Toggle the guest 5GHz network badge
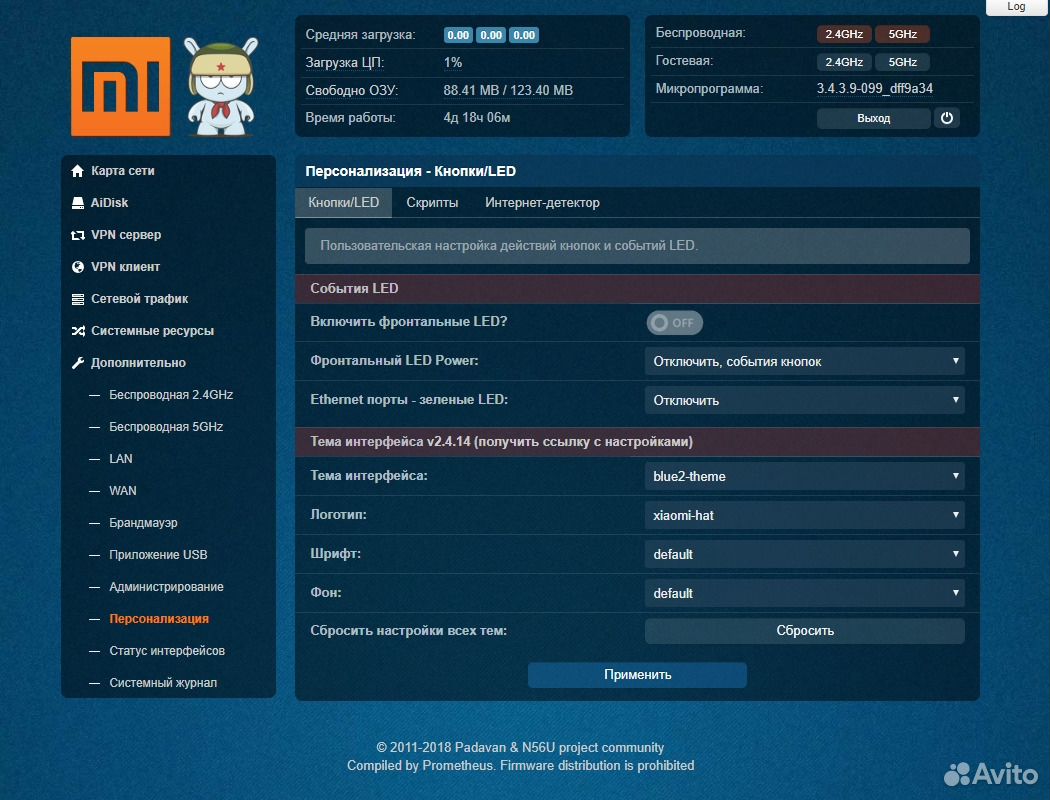The width and height of the screenshot is (1050, 800). click(x=902, y=62)
